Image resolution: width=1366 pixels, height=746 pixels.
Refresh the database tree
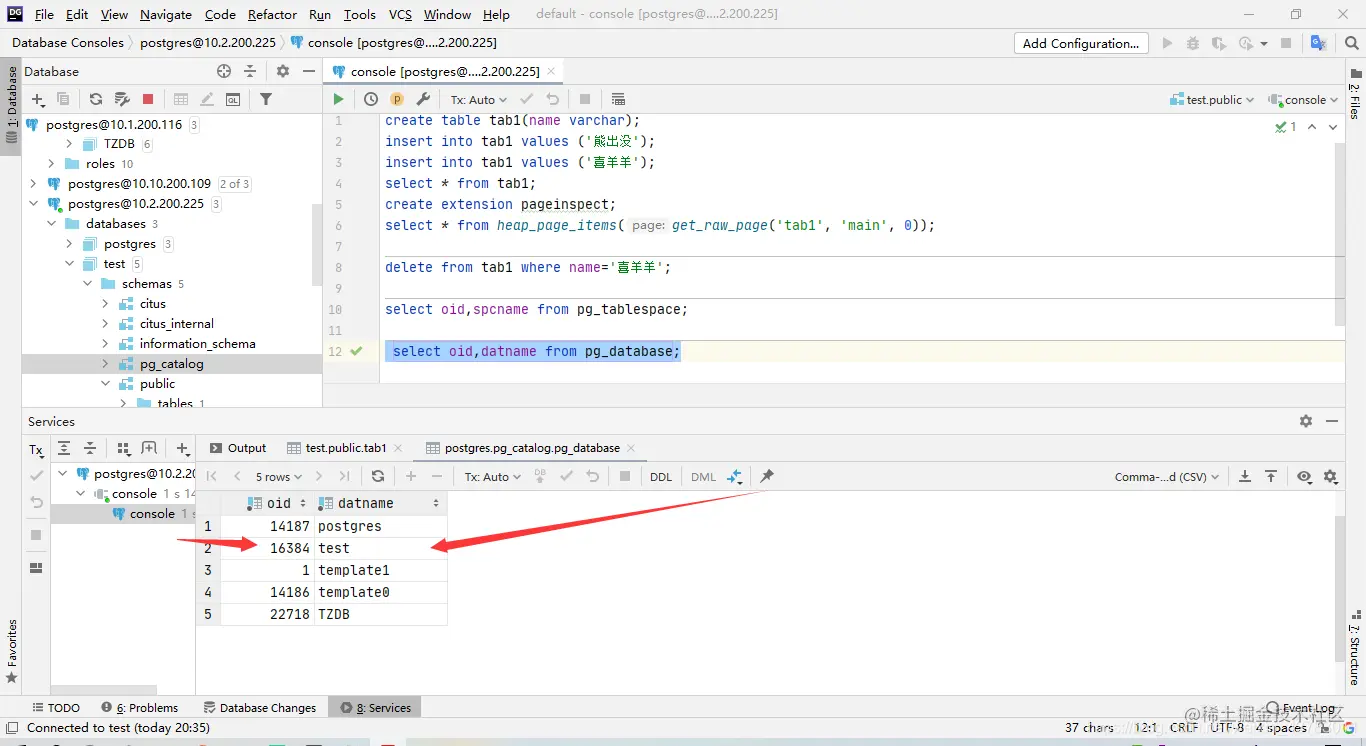tap(96, 99)
